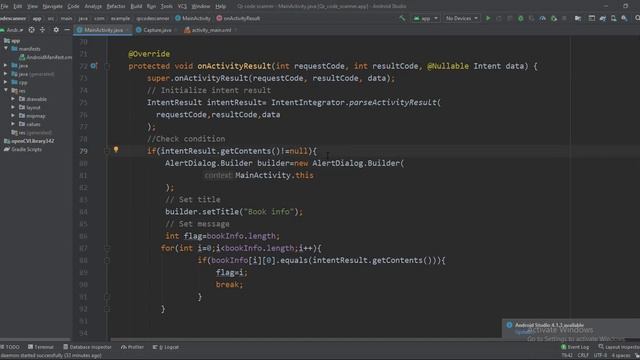The height and width of the screenshot is (360, 640).
Task: Click the Expand/Collapse All icon in project panel
Action: [x=42, y=30]
